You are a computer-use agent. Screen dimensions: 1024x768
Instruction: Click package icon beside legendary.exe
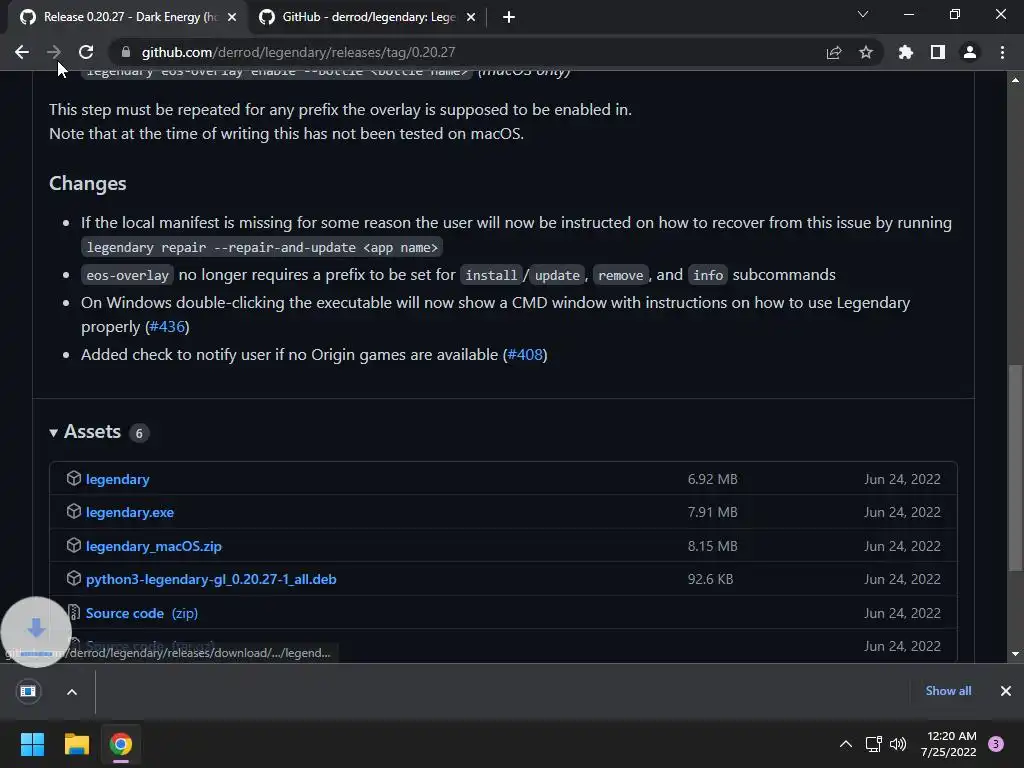[x=74, y=511]
